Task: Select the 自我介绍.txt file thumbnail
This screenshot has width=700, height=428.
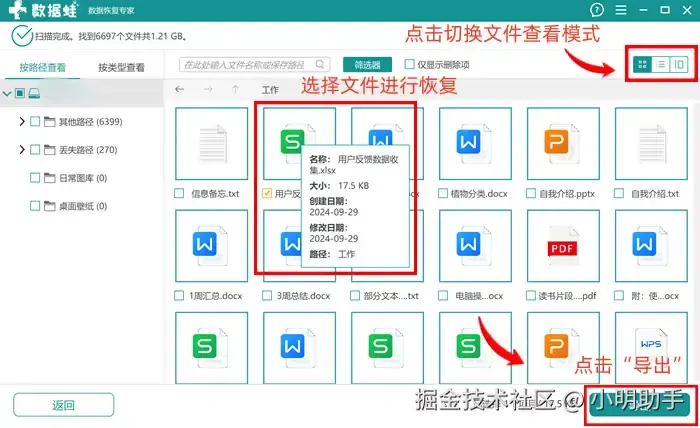Action: pyautogui.click(x=651, y=144)
